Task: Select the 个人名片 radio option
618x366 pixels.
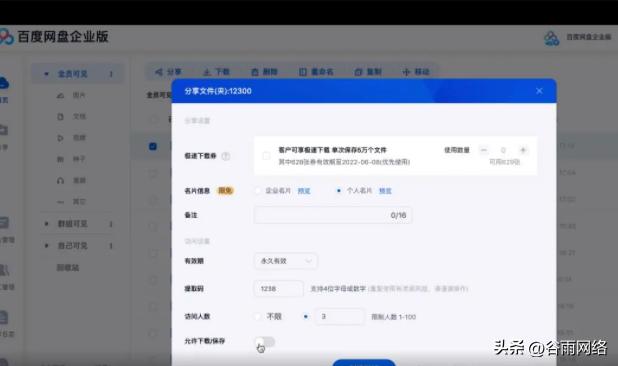Action: coord(339,191)
